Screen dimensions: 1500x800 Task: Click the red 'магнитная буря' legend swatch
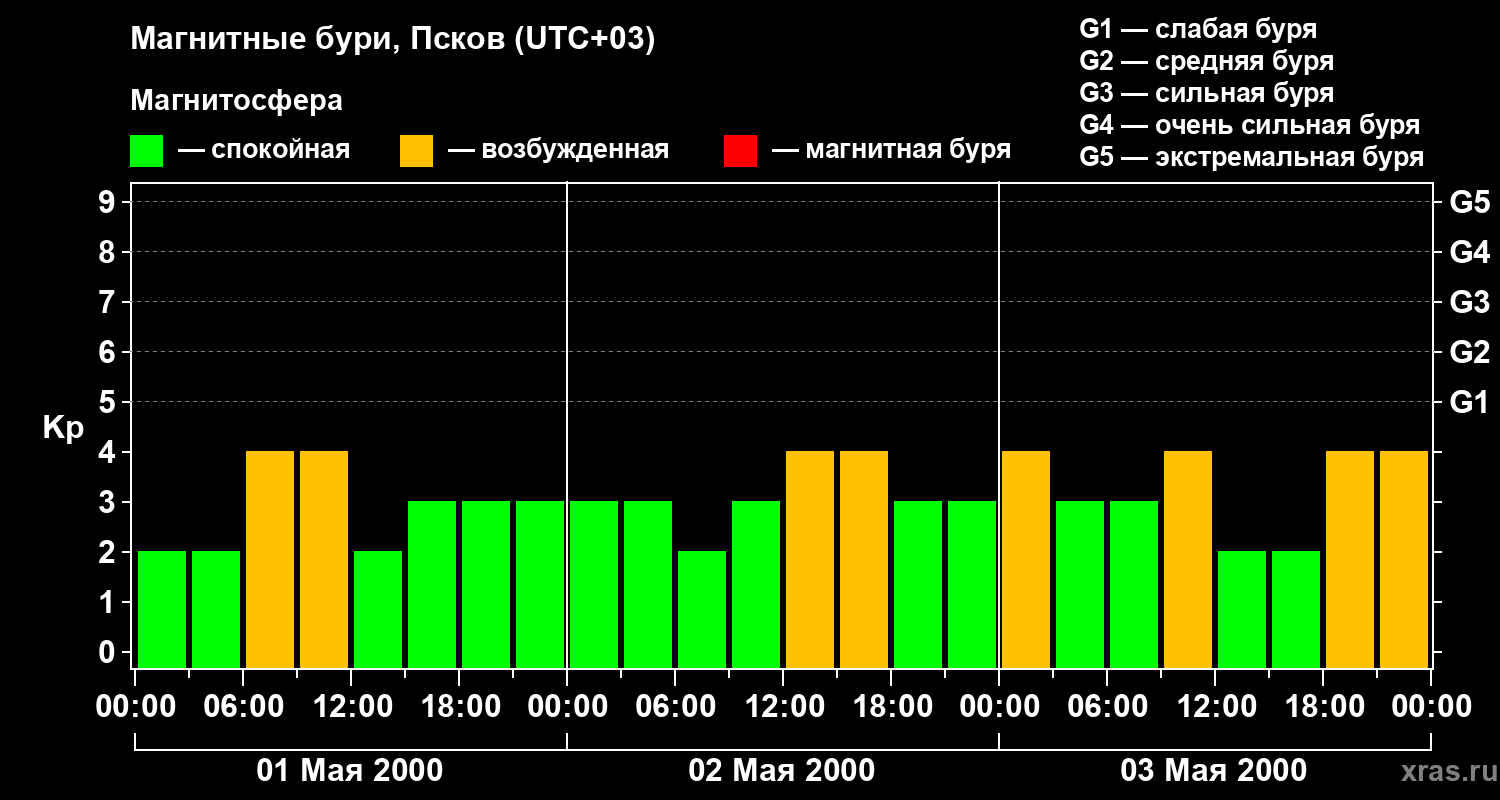point(740,151)
